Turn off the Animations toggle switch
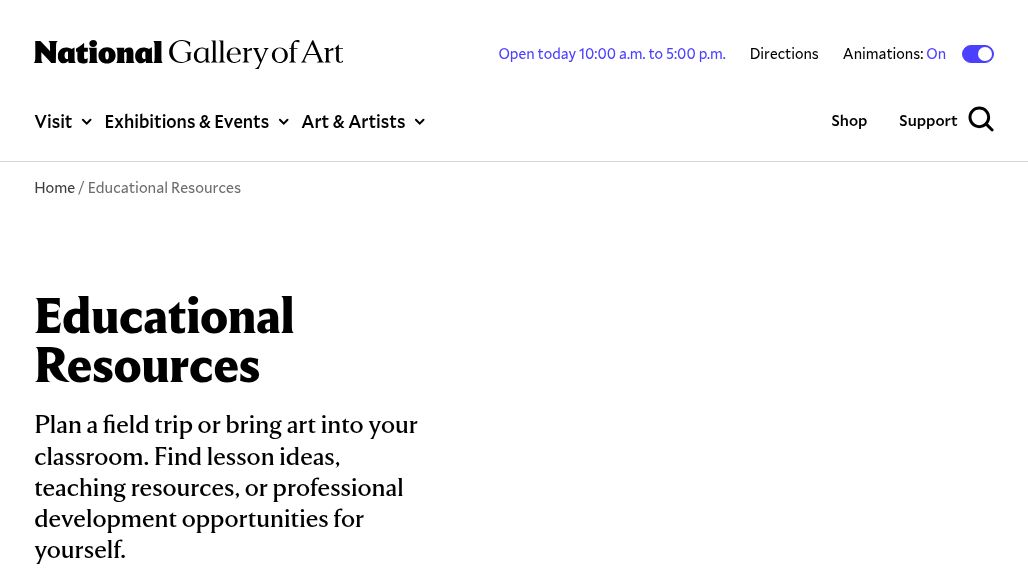 [x=977, y=54]
